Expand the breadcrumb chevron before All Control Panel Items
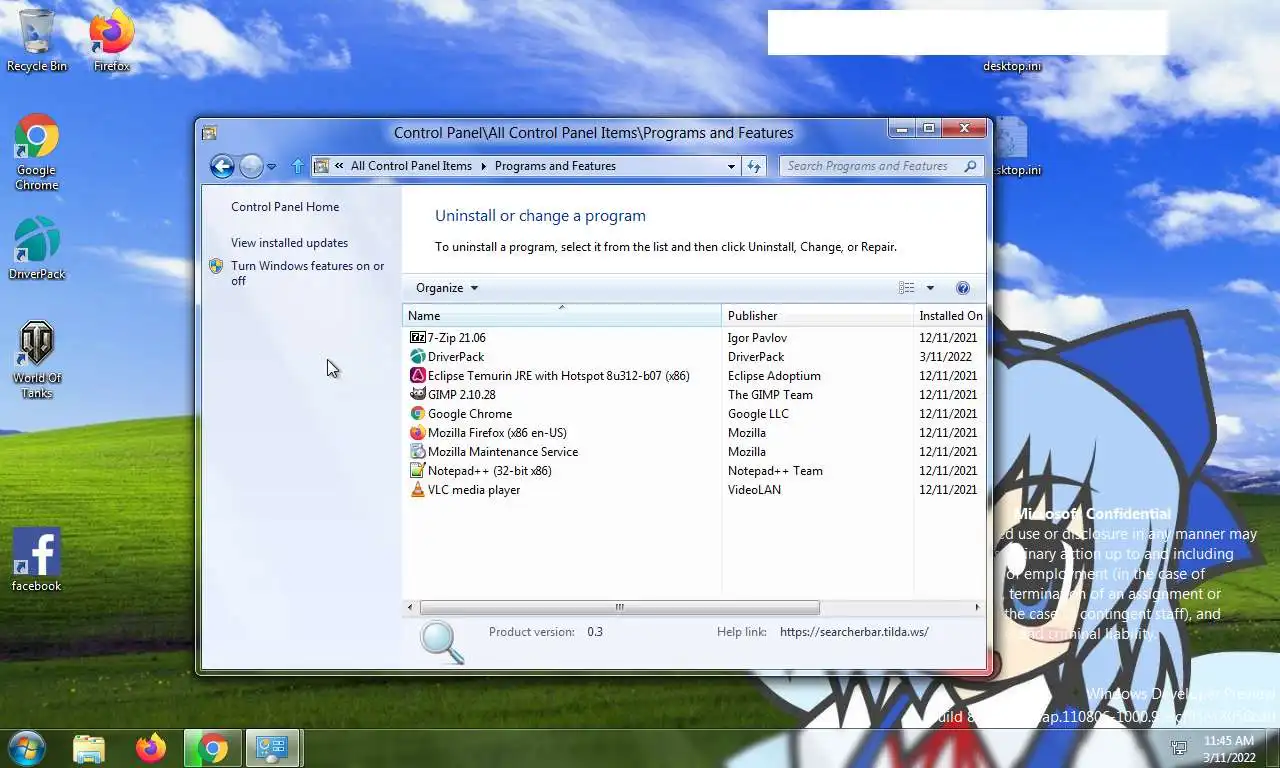1280x768 pixels. coord(340,166)
